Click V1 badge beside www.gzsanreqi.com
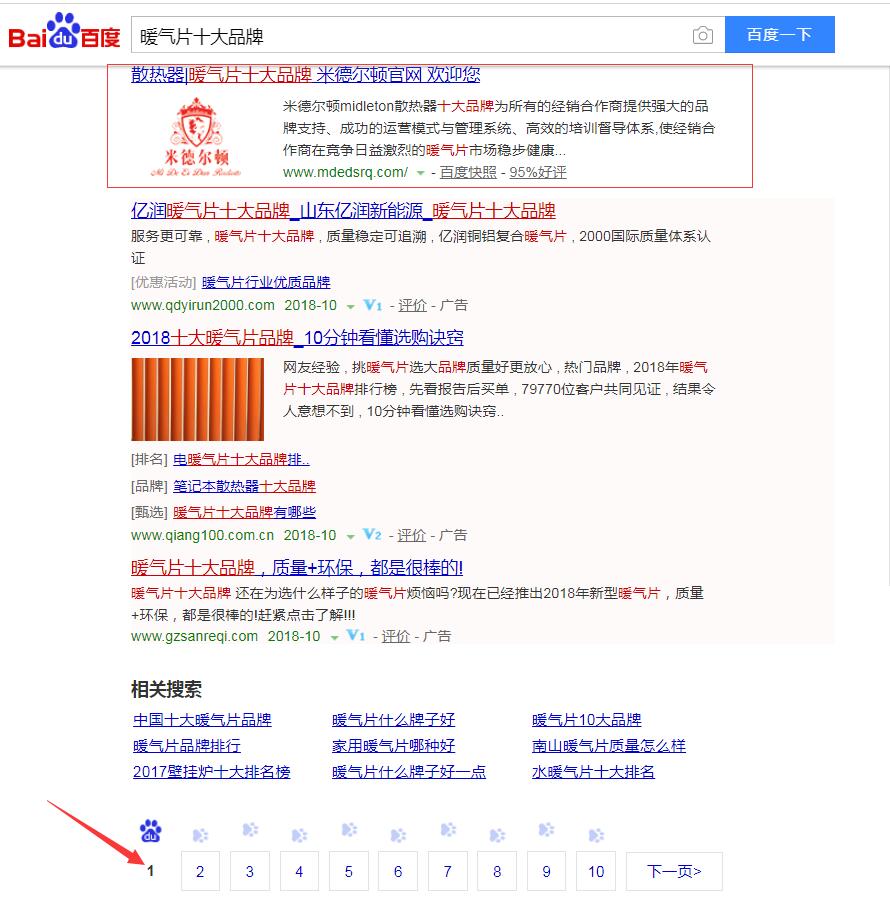This screenshot has height=920, width=890. click(356, 635)
